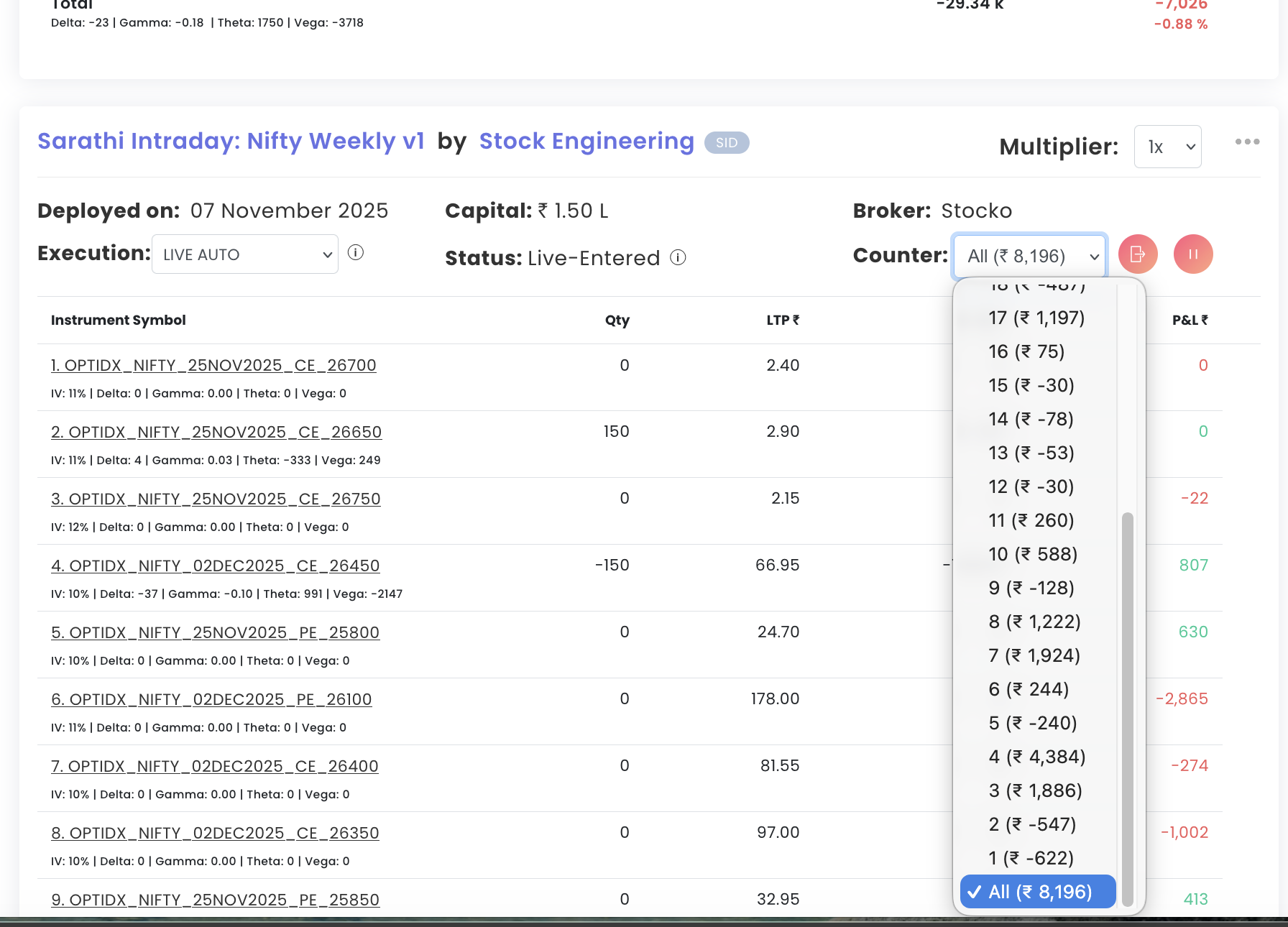Screen dimensions: 1288x927
Task: Collapse the Counter All dropdown
Action: click(1029, 256)
